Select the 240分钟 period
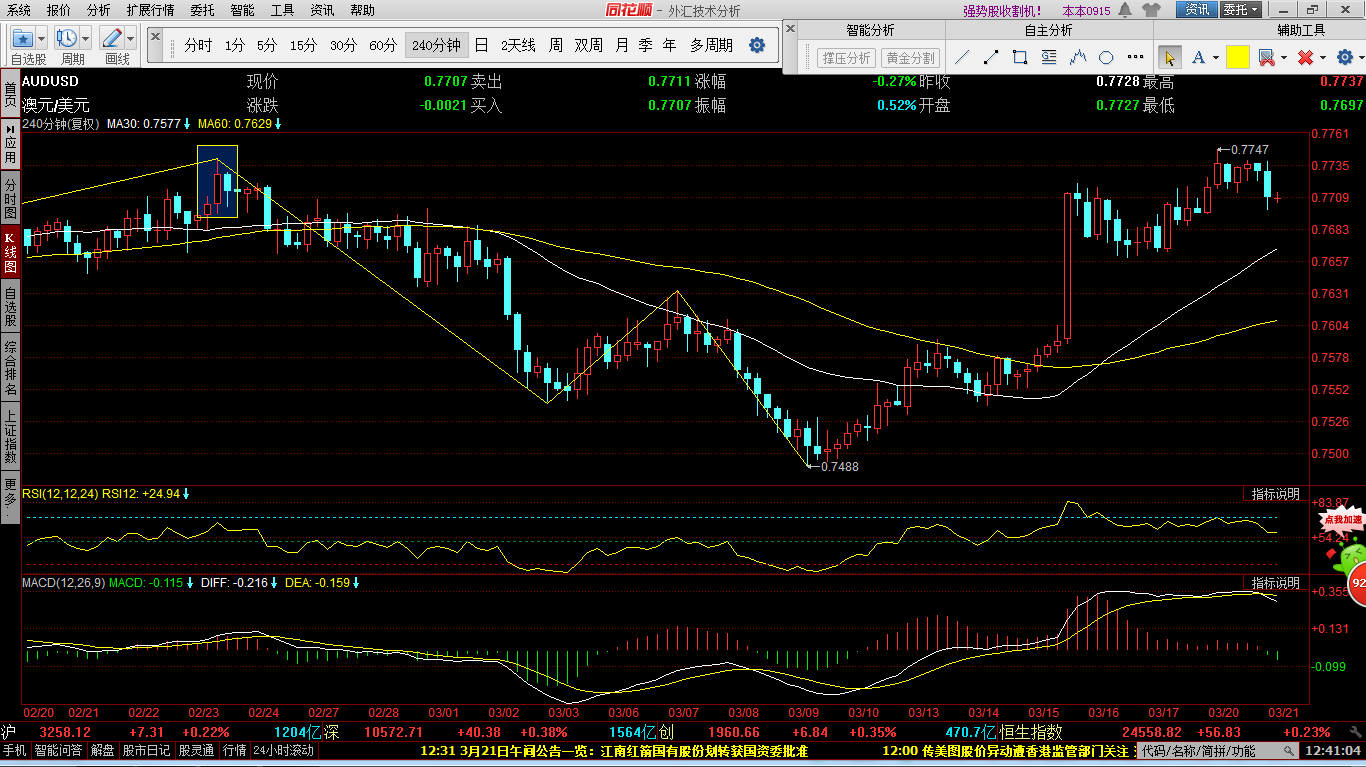This screenshot has height=767, width=1366. [x=436, y=45]
